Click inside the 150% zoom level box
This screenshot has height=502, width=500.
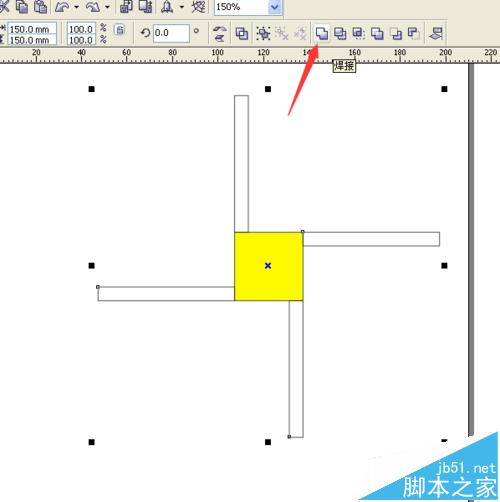(241, 7)
